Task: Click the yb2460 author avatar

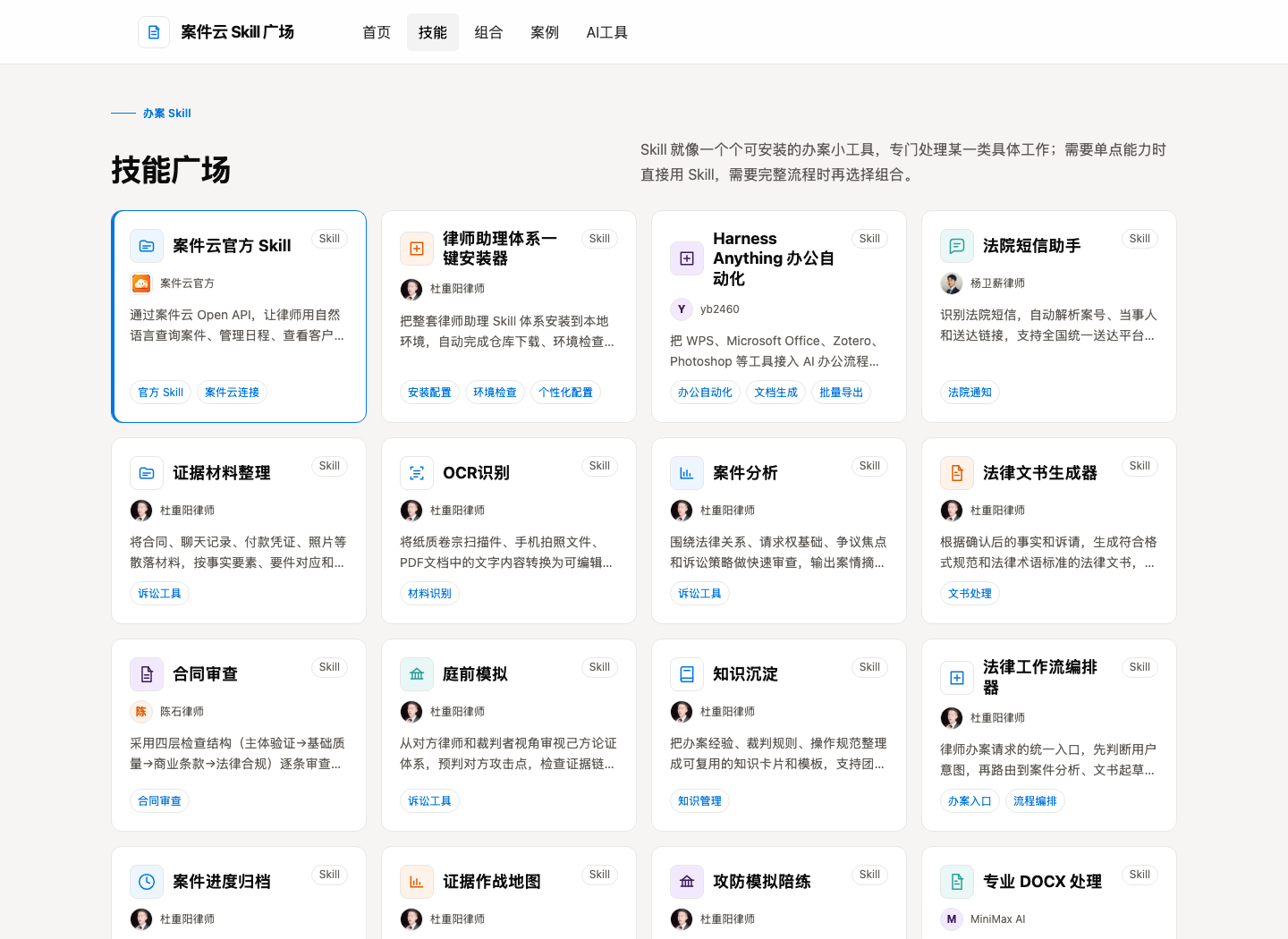Action: click(682, 309)
